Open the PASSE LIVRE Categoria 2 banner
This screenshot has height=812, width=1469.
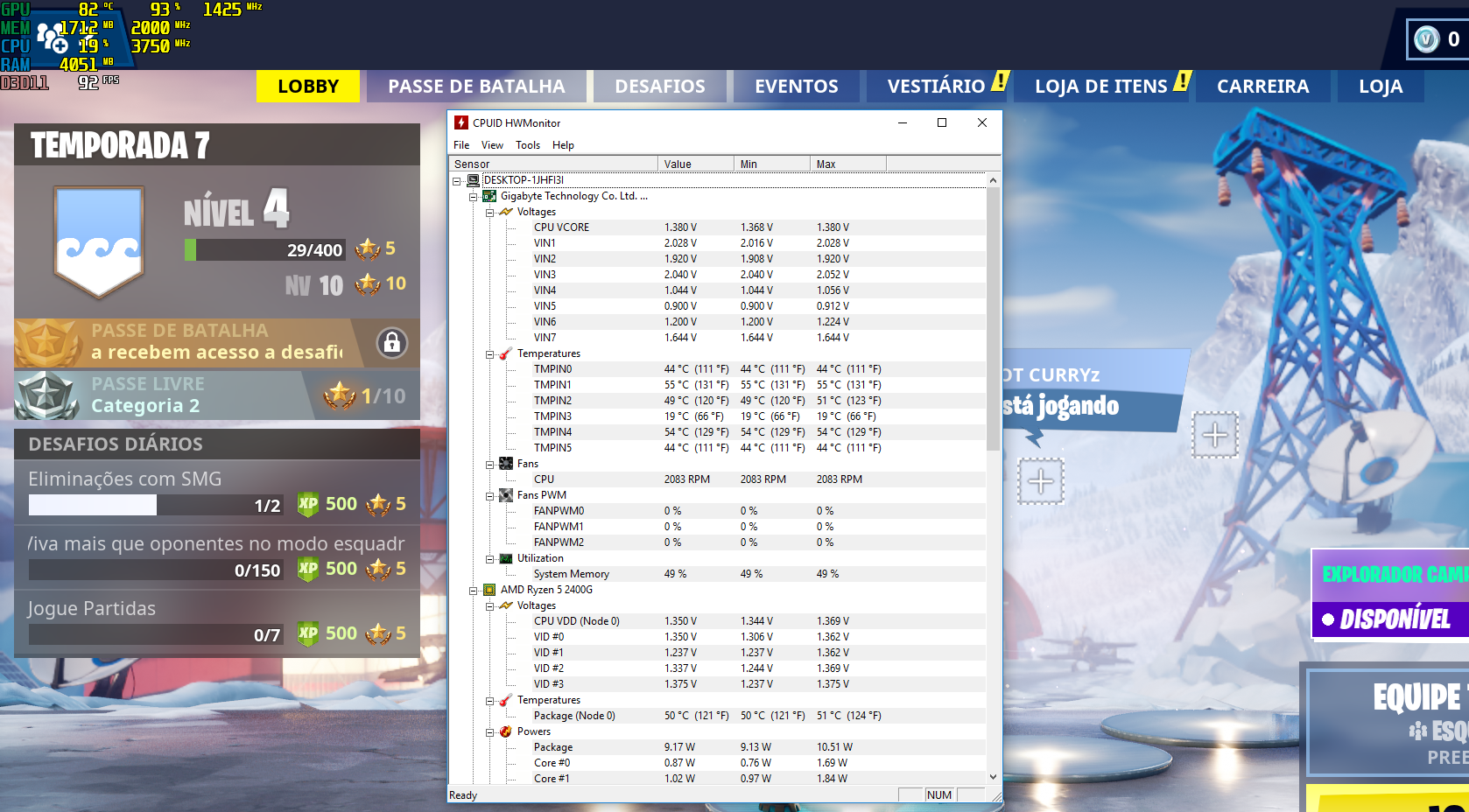coord(217,395)
